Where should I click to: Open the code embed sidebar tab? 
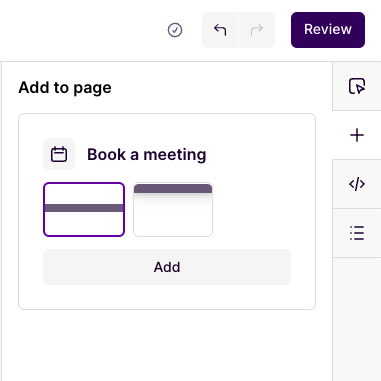pyautogui.click(x=357, y=184)
